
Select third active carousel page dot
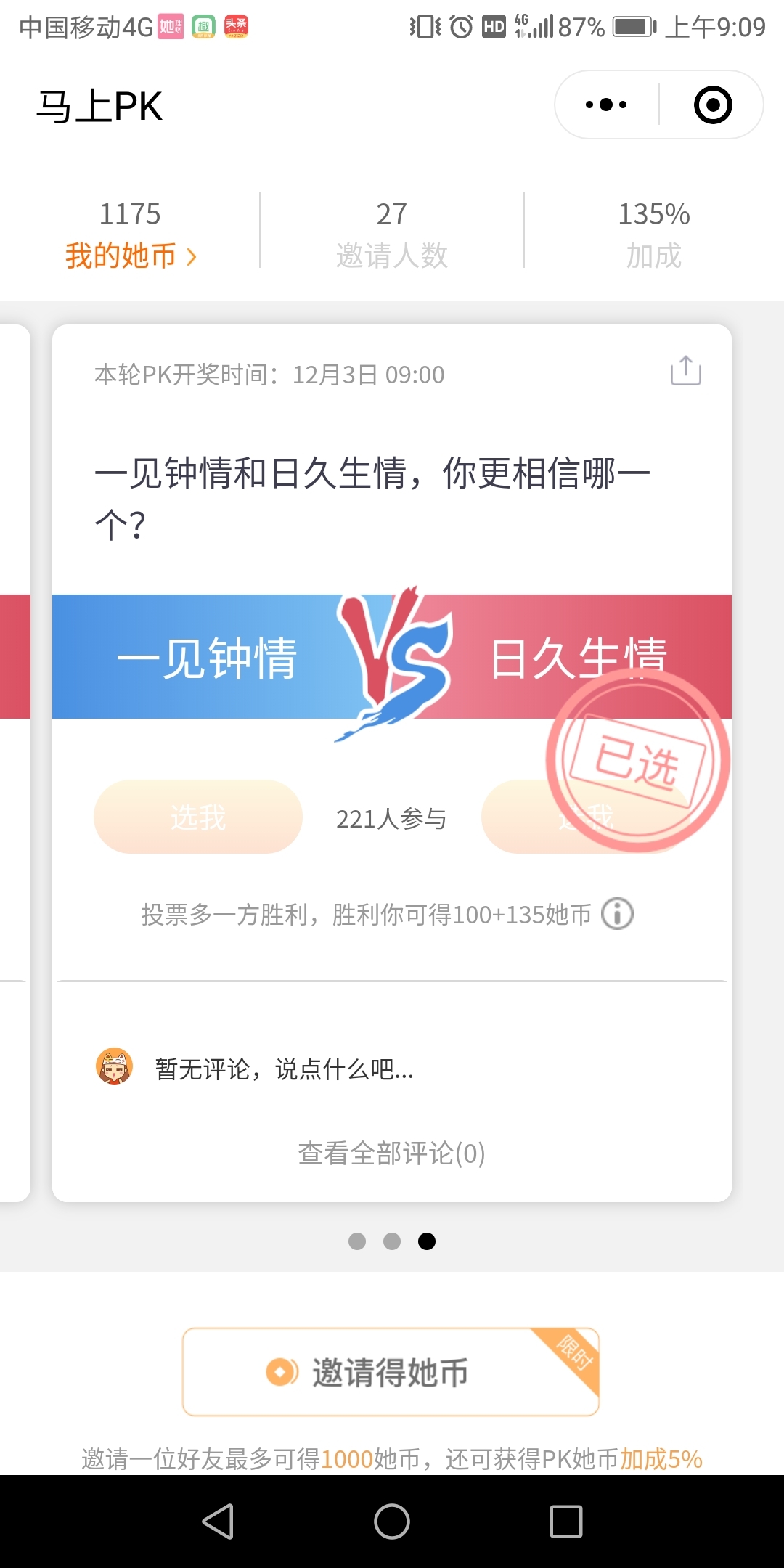tap(427, 1241)
